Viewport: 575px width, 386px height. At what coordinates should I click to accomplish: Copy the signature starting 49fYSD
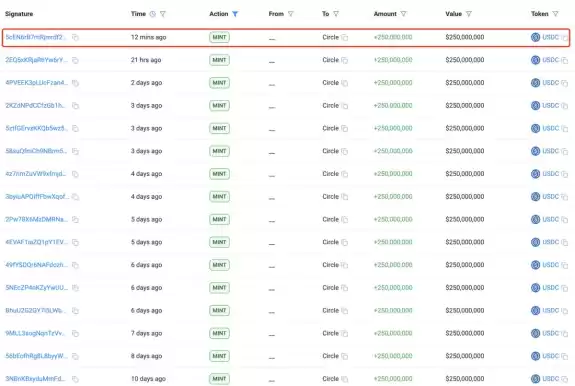click(75, 265)
